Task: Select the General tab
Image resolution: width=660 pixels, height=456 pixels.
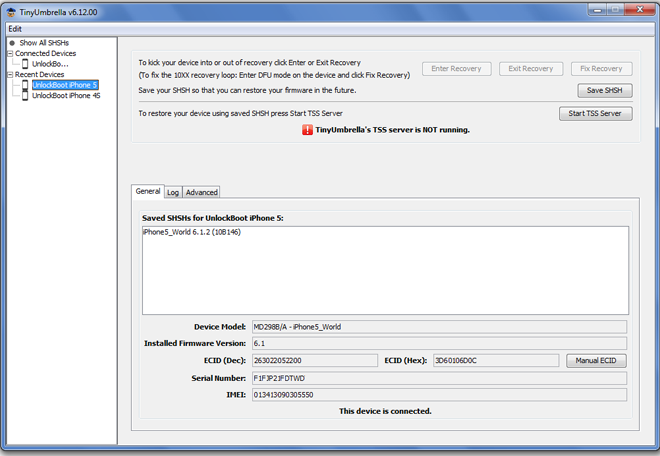Action: (147, 191)
